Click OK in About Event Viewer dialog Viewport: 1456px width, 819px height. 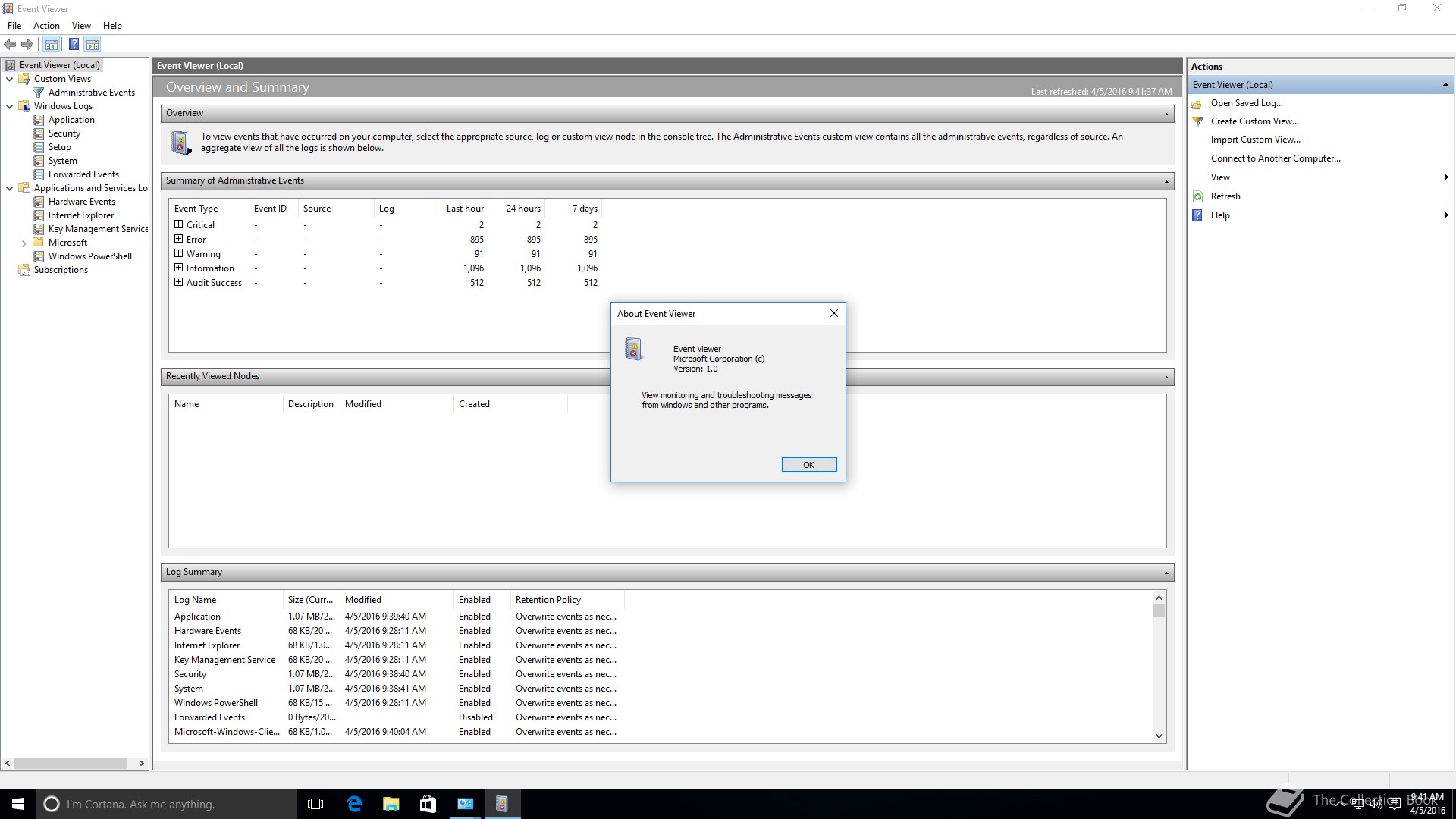click(808, 465)
